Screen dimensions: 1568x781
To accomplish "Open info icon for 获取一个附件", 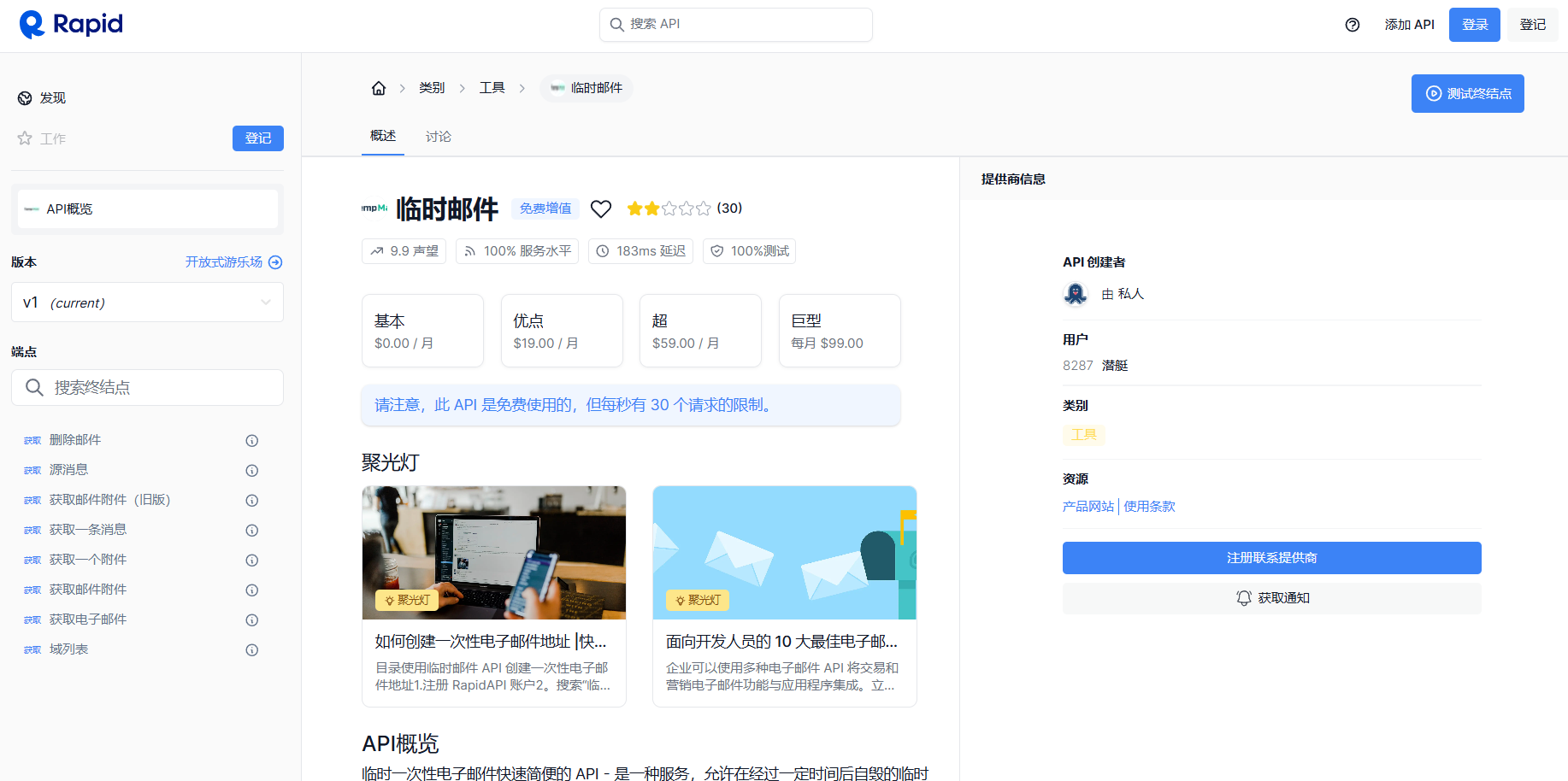I will point(252,561).
